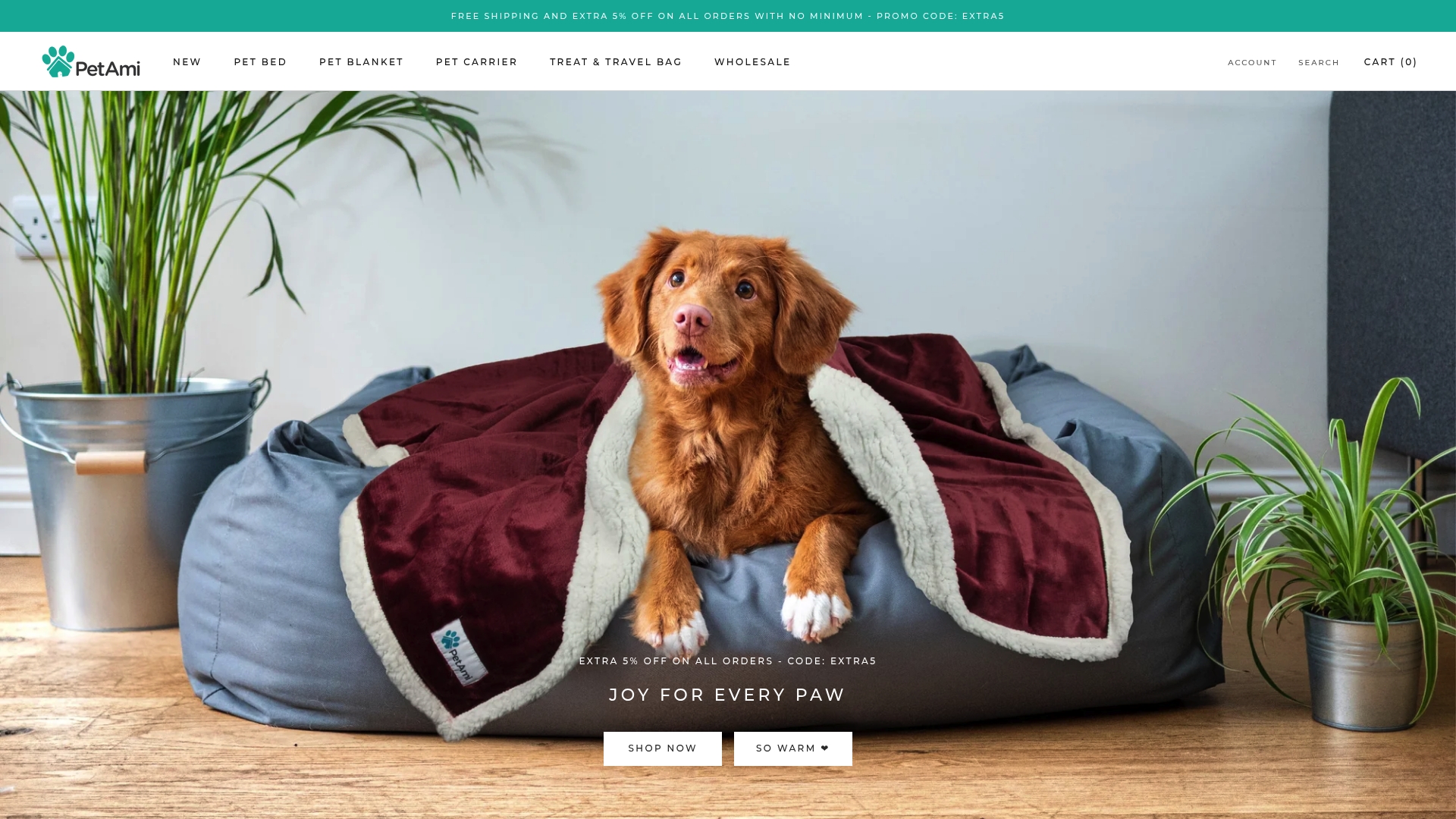1456x819 pixels.
Task: Open the PET BED menu
Action: [x=260, y=62]
